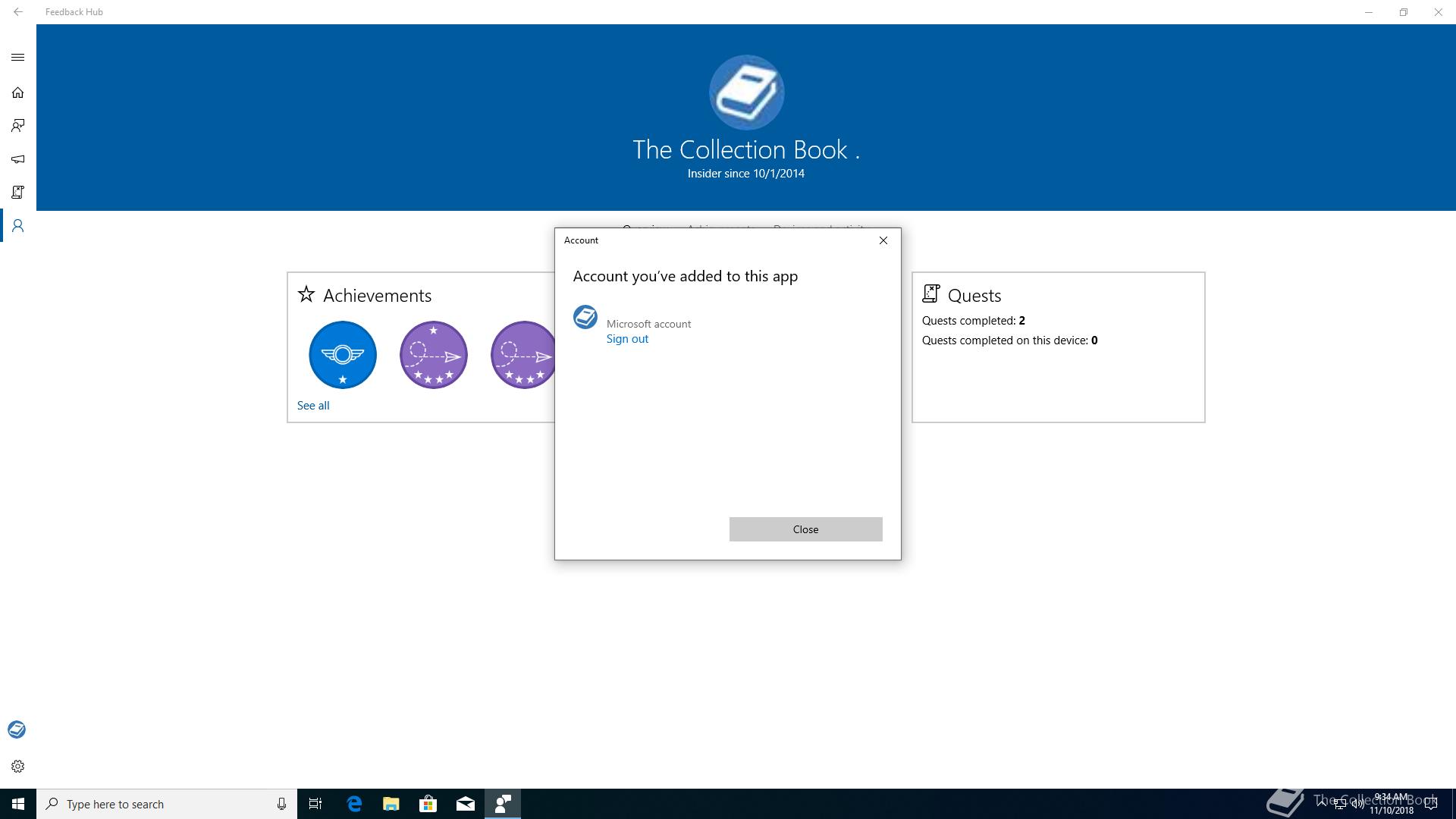Select the Profile person icon in the sidebar

pos(17,226)
